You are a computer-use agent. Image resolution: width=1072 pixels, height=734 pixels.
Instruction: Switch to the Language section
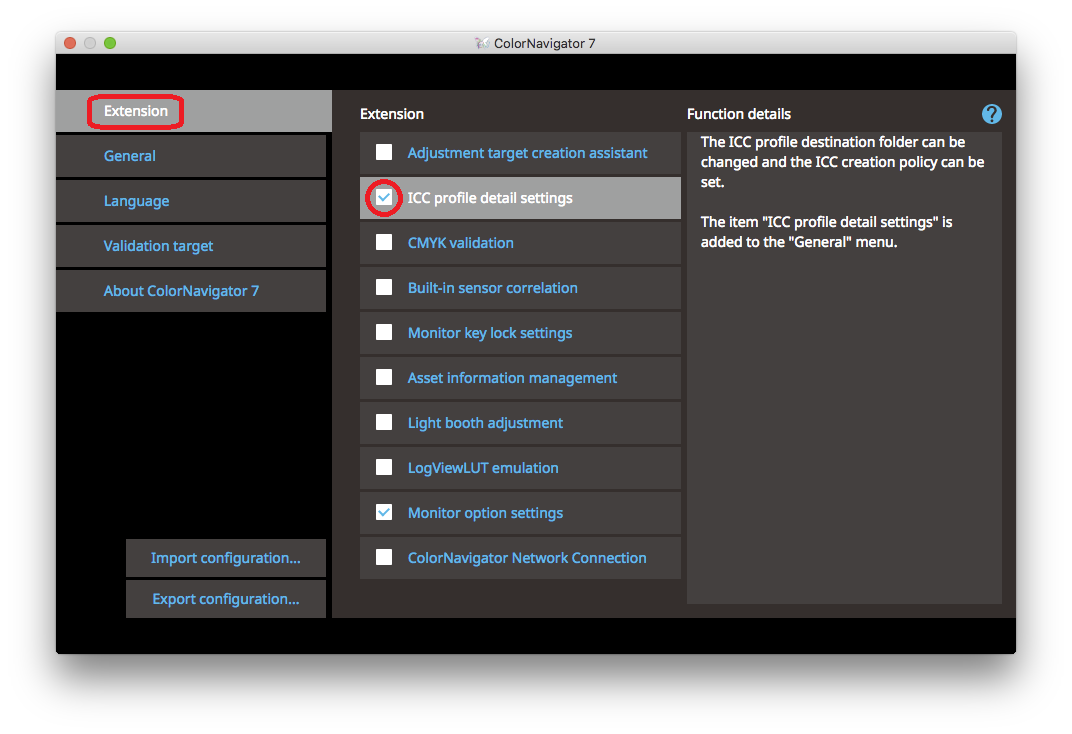coord(191,201)
